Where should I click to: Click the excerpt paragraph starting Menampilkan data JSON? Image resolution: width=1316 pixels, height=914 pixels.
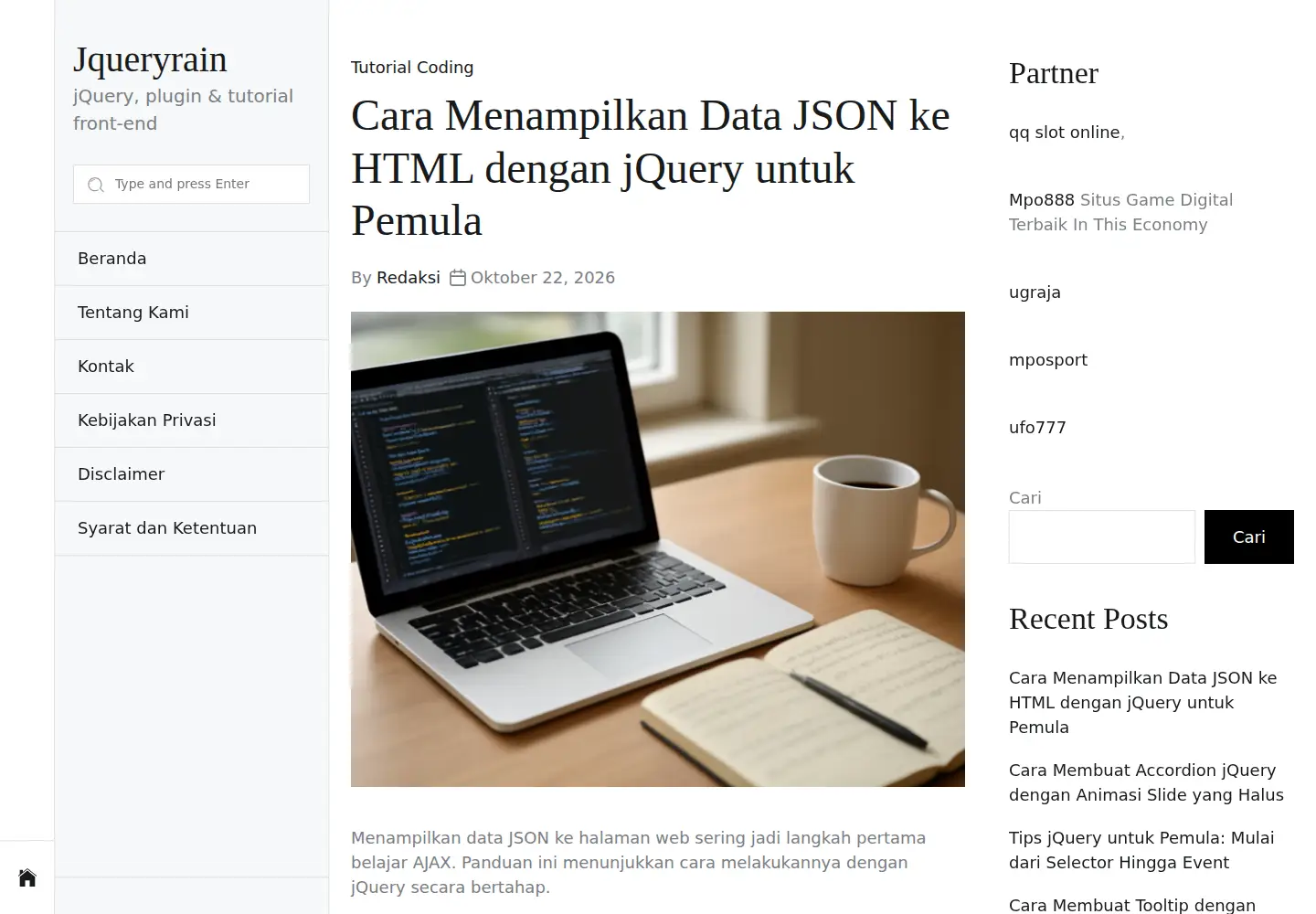(639, 863)
